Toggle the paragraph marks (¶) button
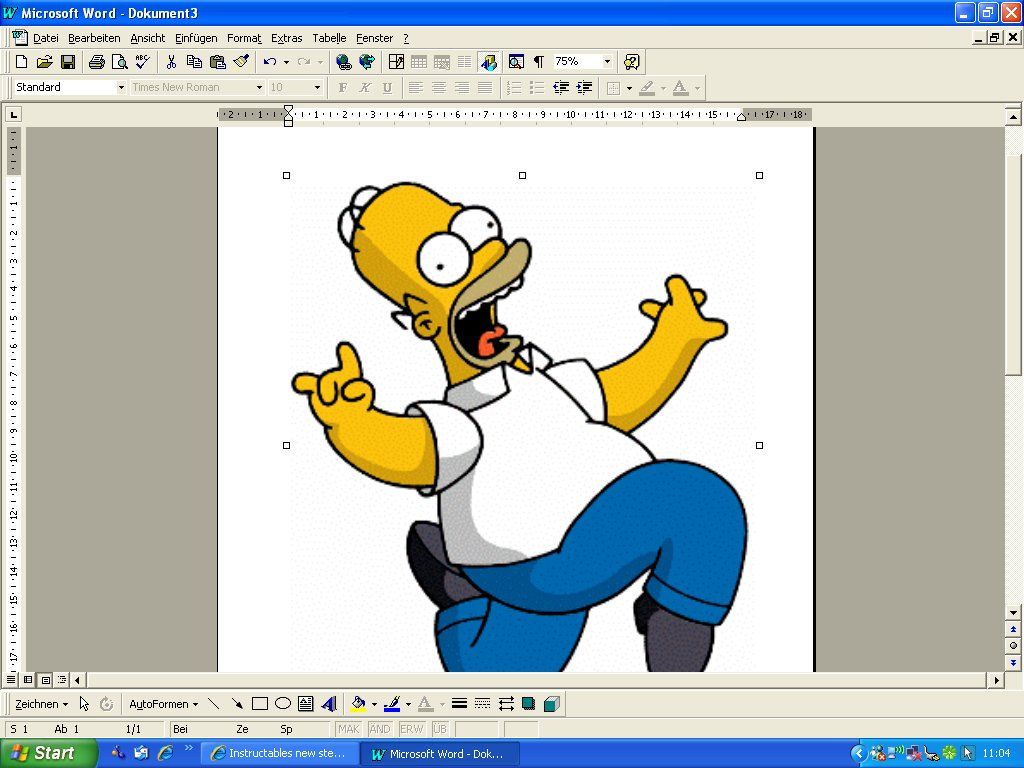The height and width of the screenshot is (768, 1024). 539,62
